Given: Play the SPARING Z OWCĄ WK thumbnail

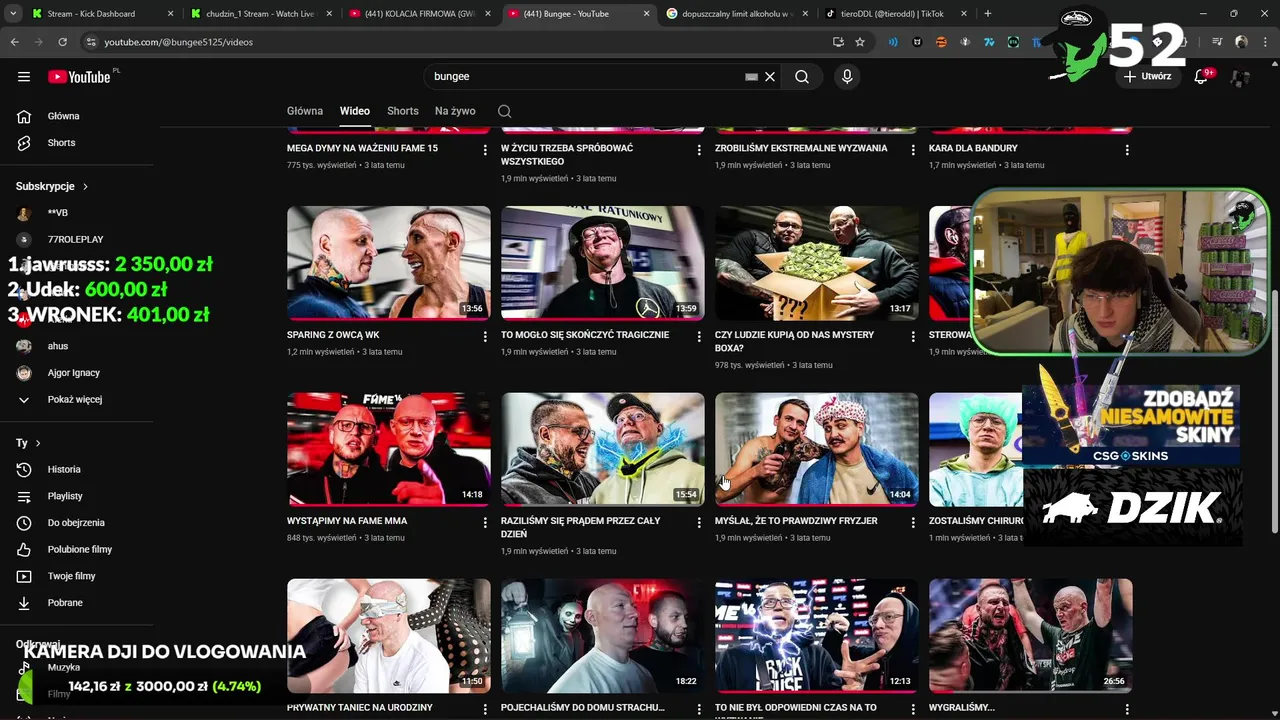Looking at the screenshot, I should coord(389,263).
